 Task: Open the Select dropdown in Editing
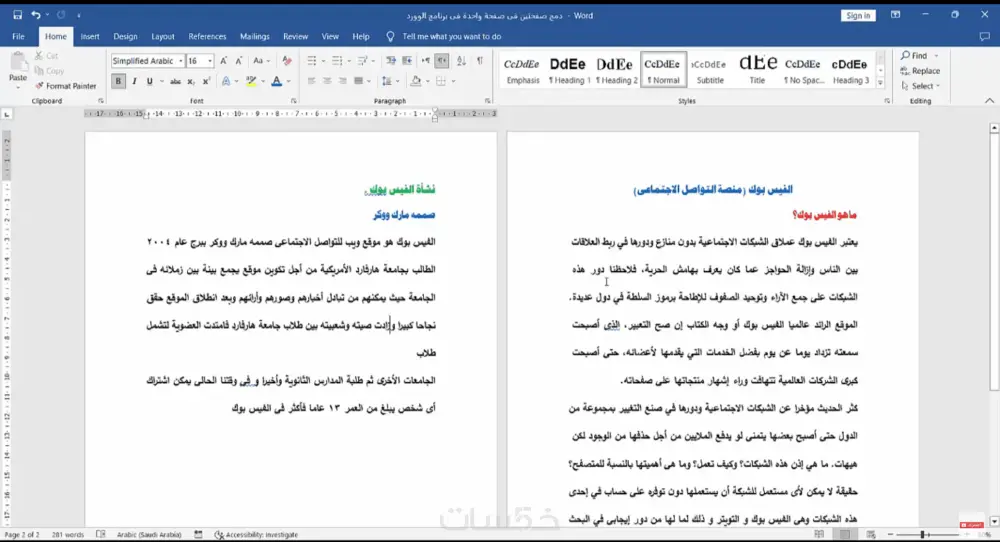pos(921,85)
